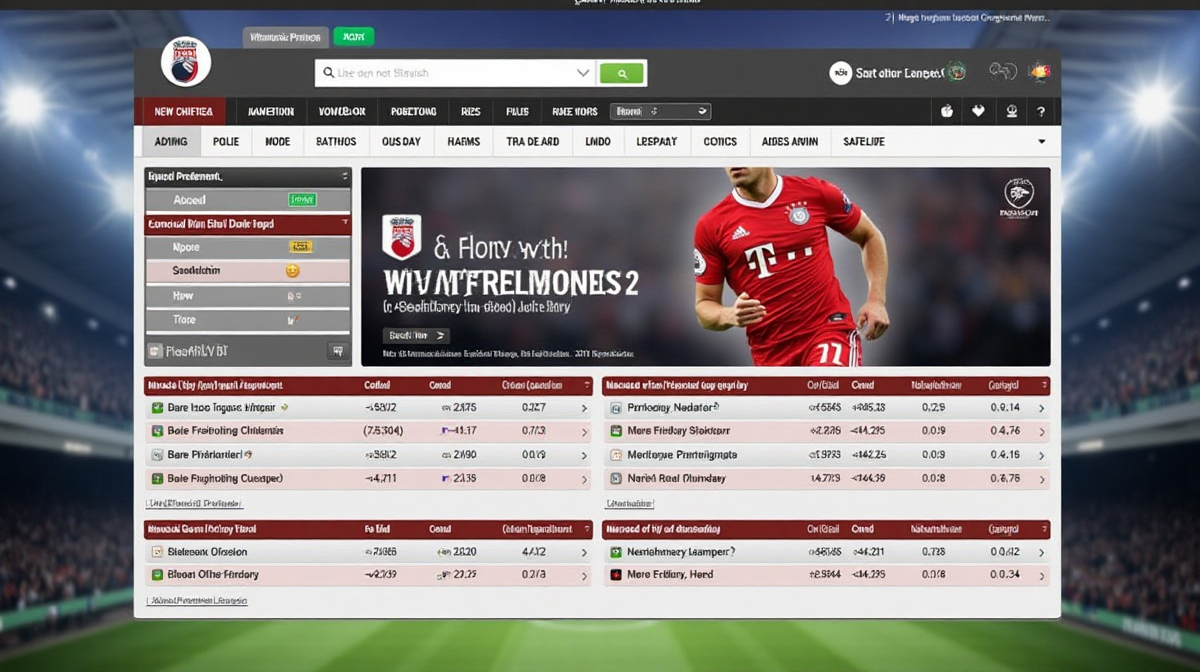The height and width of the screenshot is (672, 1200).
Task: Expand the tab bar overflow arrow
Action: pos(1042,142)
